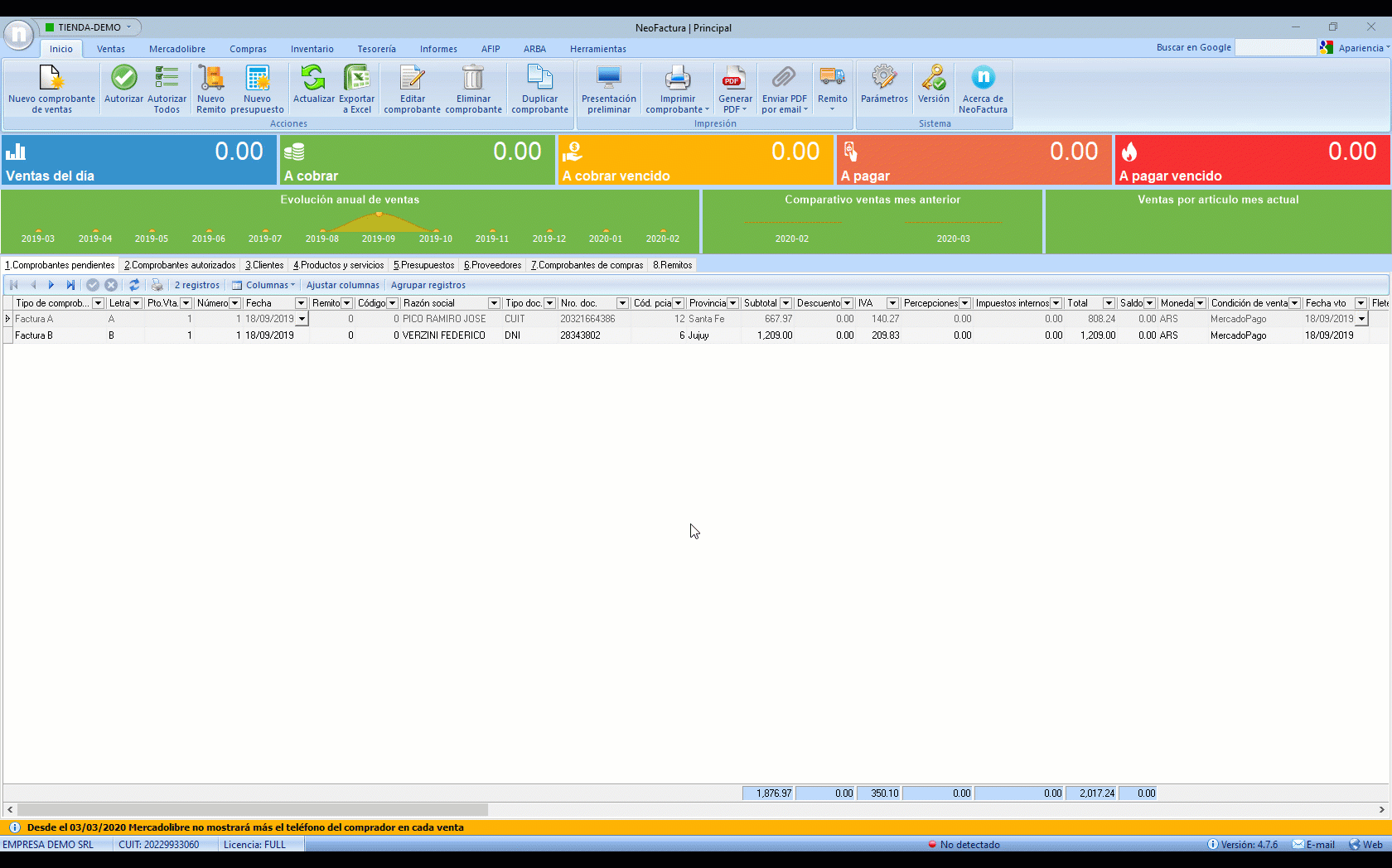Screen dimensions: 1392x868
Task: Click Duplicar comprobante icon
Action: [x=539, y=78]
